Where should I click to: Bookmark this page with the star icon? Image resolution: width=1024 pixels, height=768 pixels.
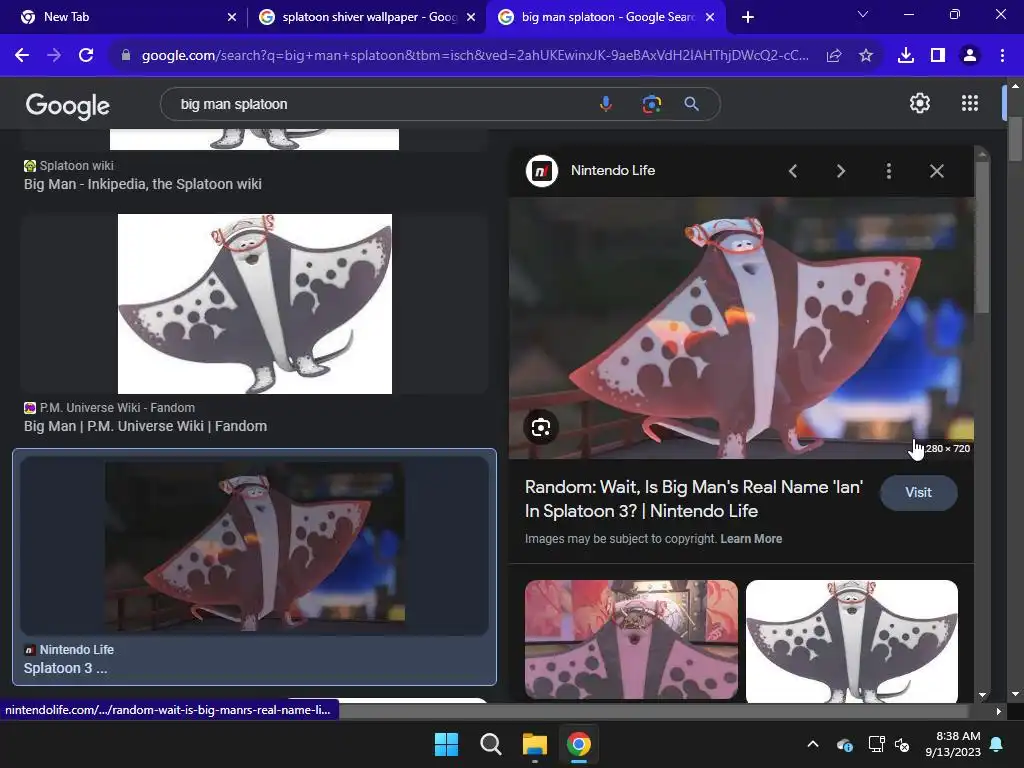click(x=866, y=56)
